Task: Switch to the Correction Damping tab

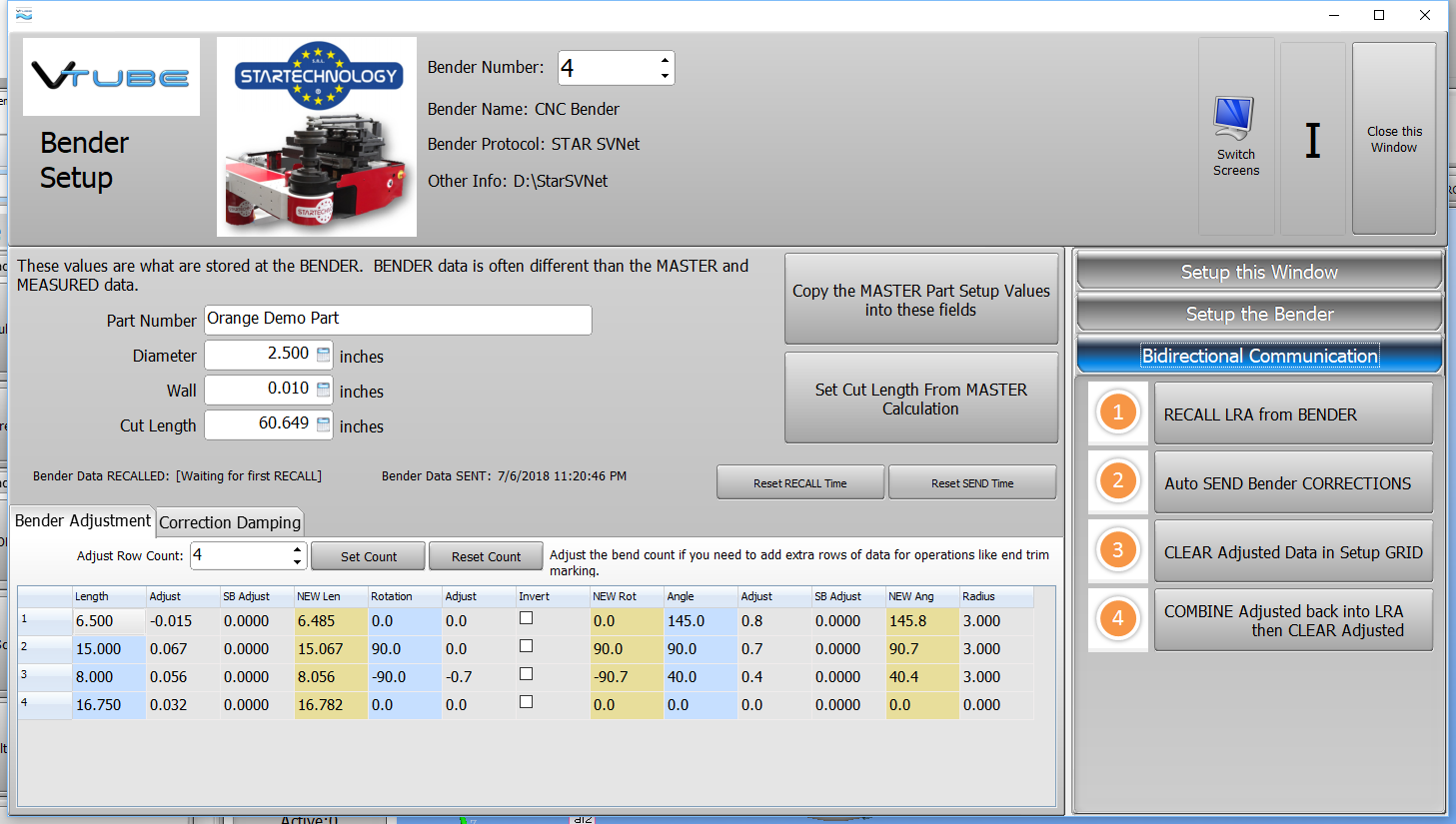Action: (230, 522)
